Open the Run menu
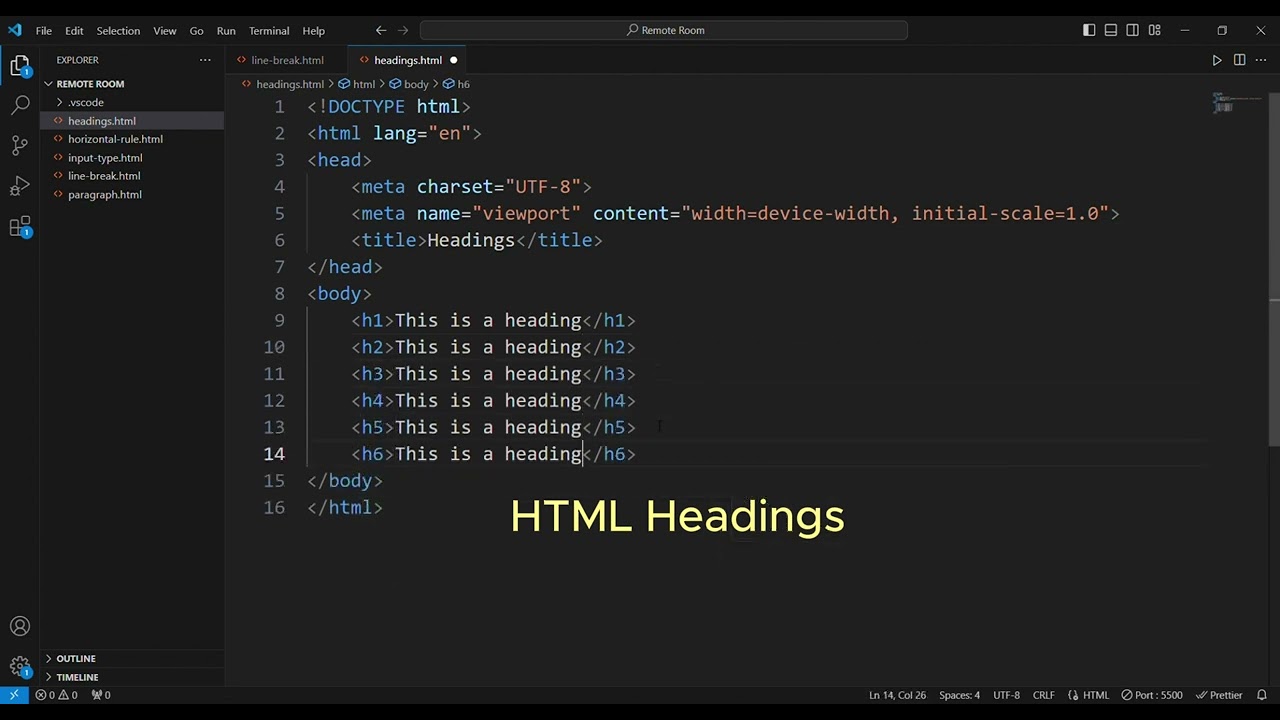Image resolution: width=1280 pixels, height=720 pixels. click(226, 30)
